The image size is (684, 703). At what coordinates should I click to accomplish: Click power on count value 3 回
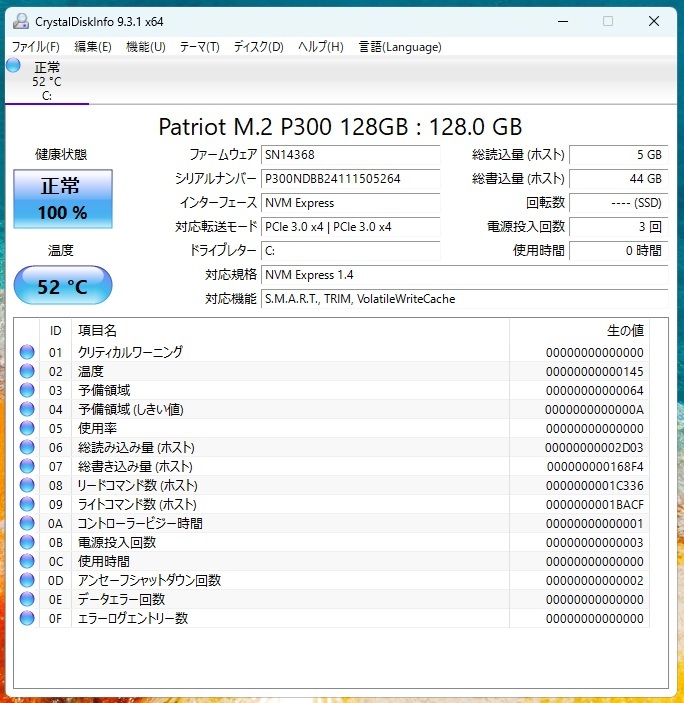coord(619,227)
